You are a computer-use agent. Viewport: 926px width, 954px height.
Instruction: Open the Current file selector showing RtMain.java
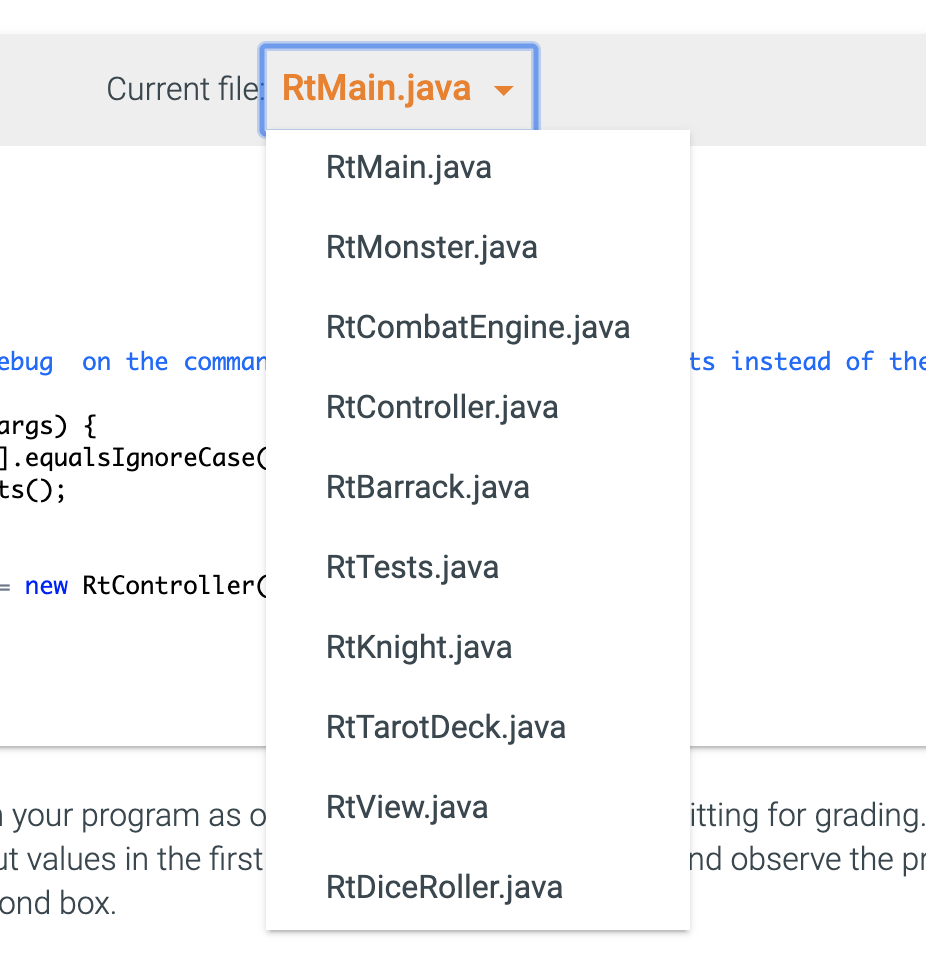pyautogui.click(x=398, y=89)
